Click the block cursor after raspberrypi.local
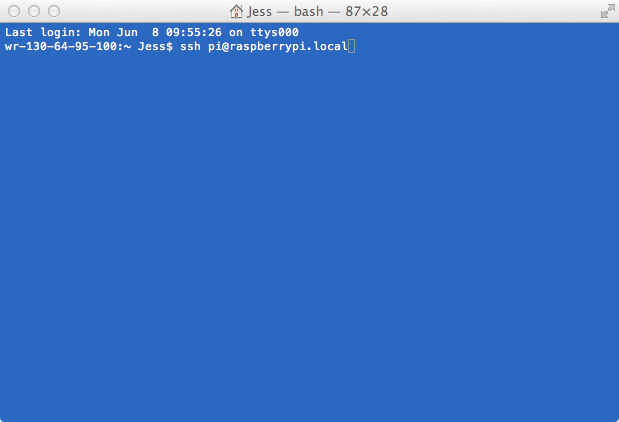Viewport: 619px width, 422px height. [x=352, y=47]
